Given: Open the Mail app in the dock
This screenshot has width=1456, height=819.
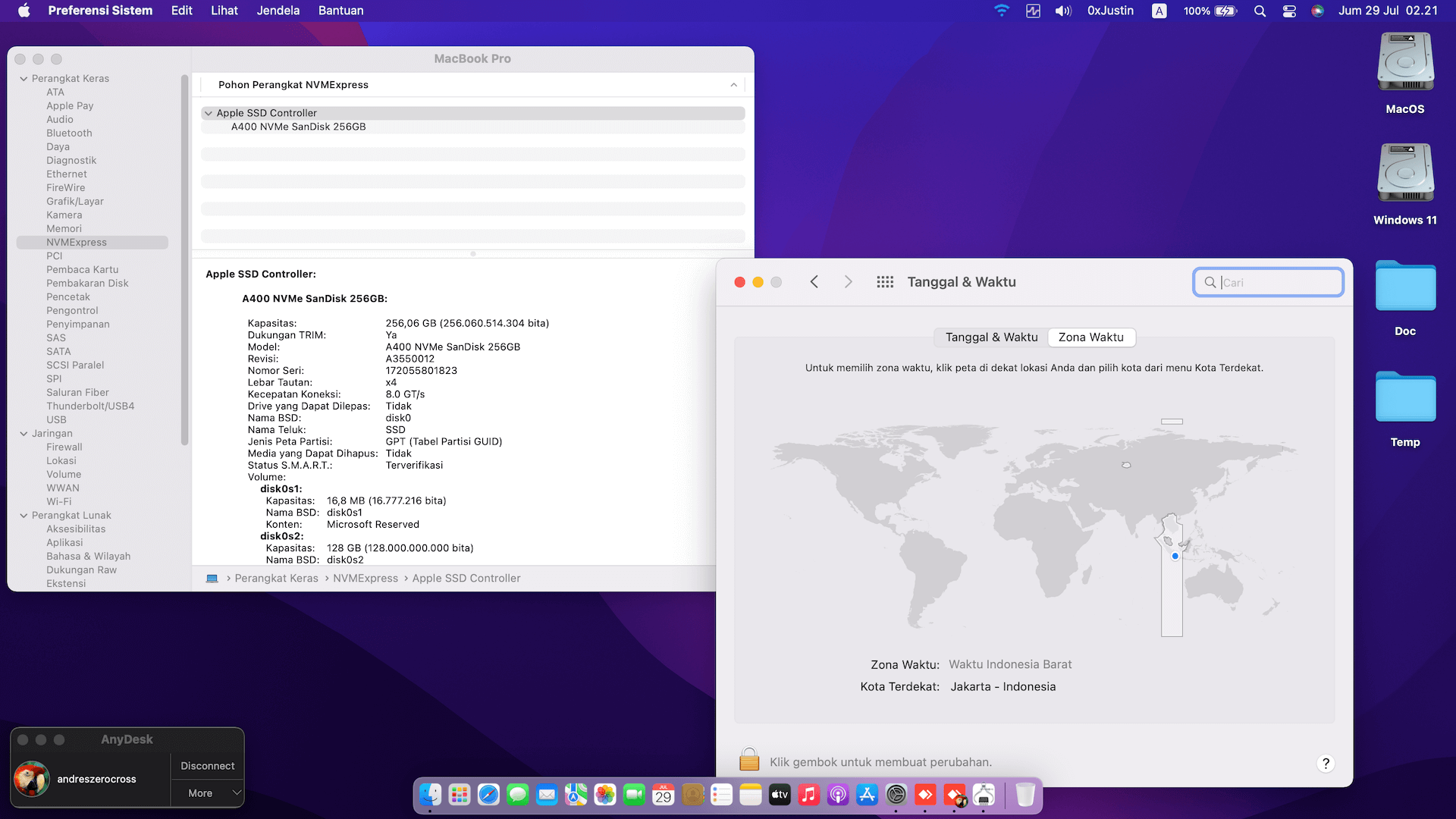Looking at the screenshot, I should tap(547, 795).
